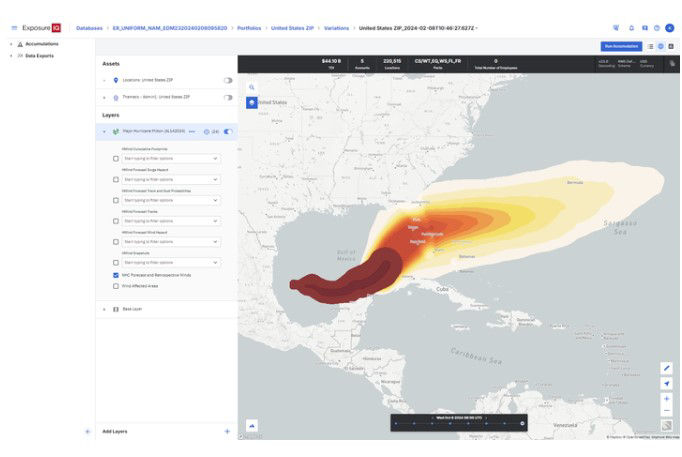Expand the Base Layer section
The height and width of the screenshot is (457, 682).
104,309
